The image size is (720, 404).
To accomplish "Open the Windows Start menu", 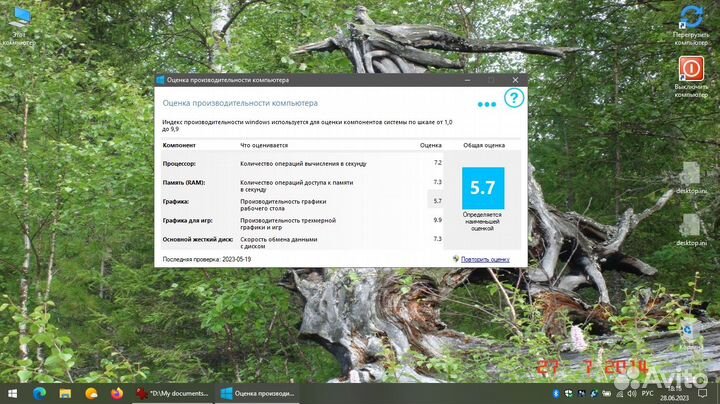I will [12, 393].
